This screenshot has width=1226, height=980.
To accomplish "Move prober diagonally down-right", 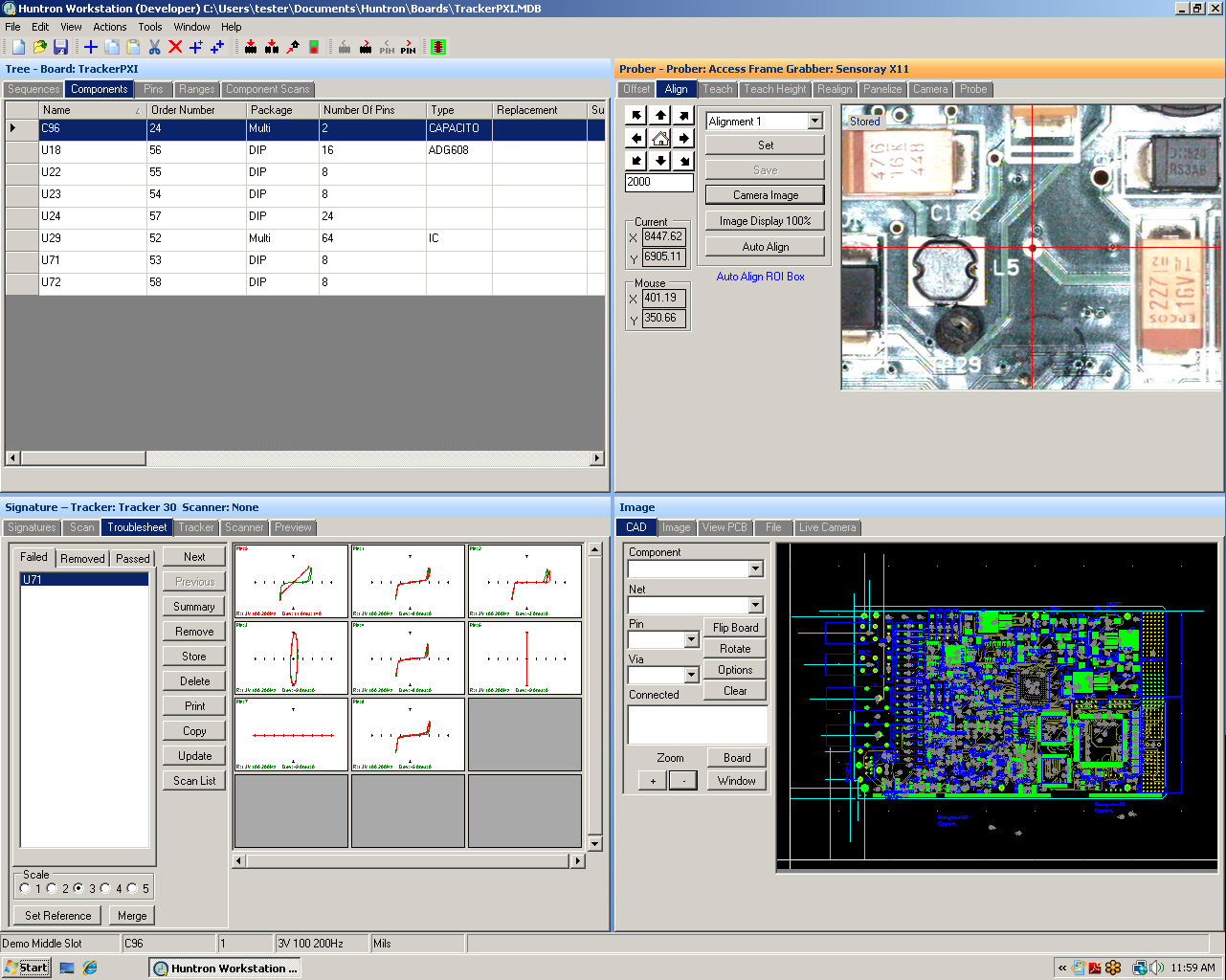I will coord(683,161).
